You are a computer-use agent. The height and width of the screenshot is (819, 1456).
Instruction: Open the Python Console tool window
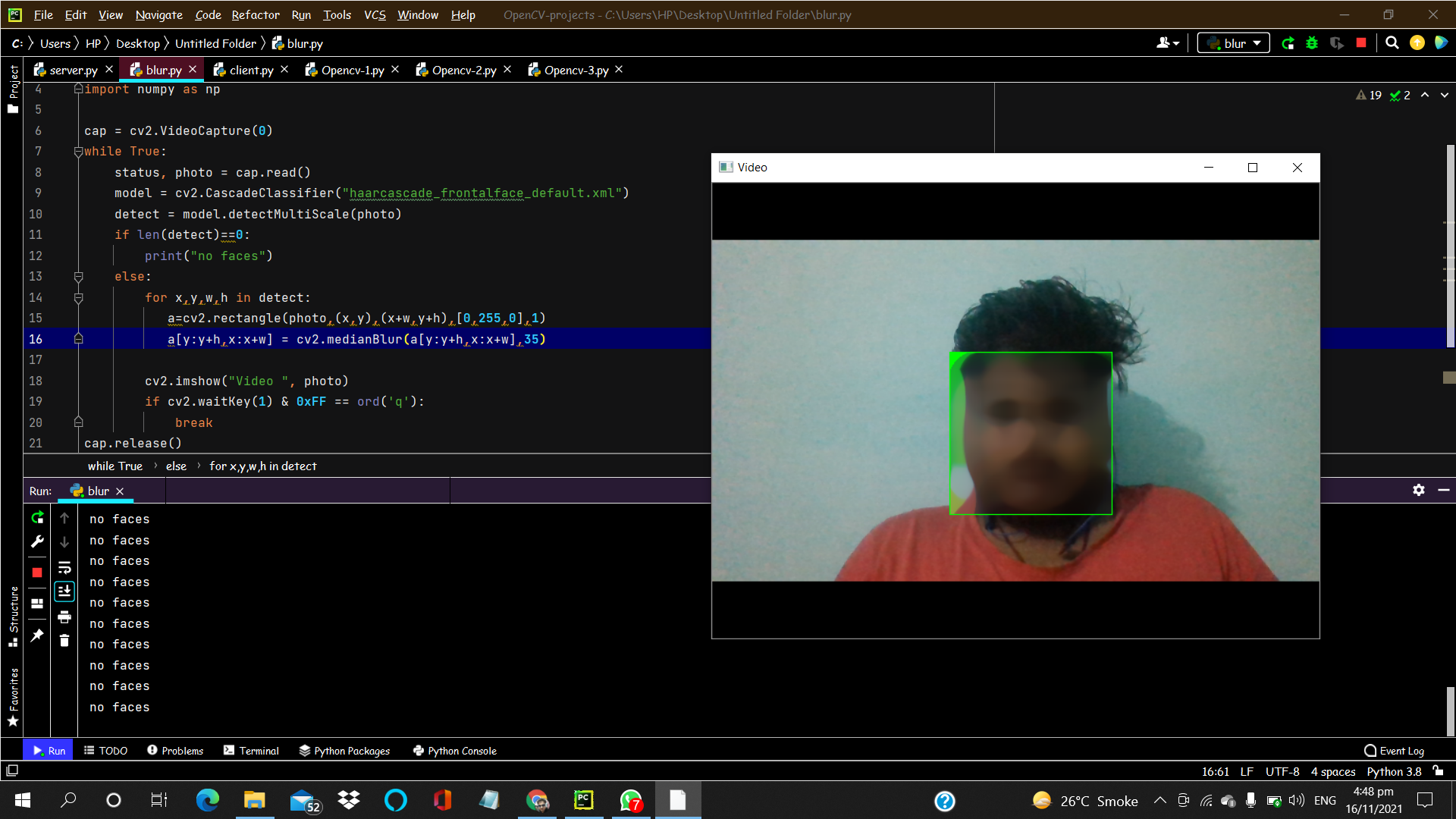click(x=454, y=751)
